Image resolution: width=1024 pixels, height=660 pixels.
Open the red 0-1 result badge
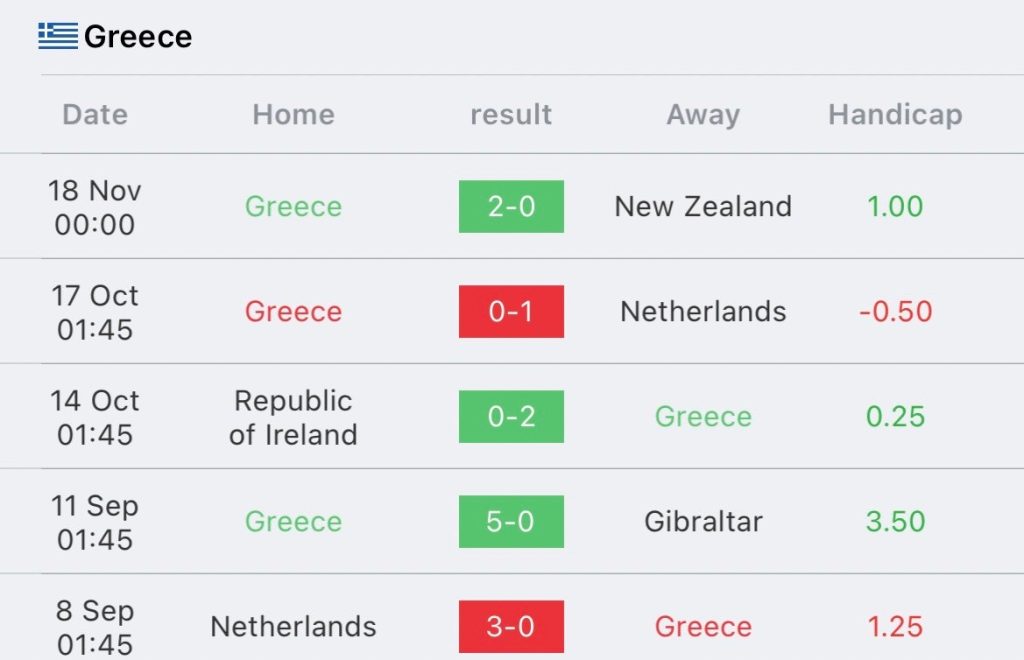click(x=511, y=311)
